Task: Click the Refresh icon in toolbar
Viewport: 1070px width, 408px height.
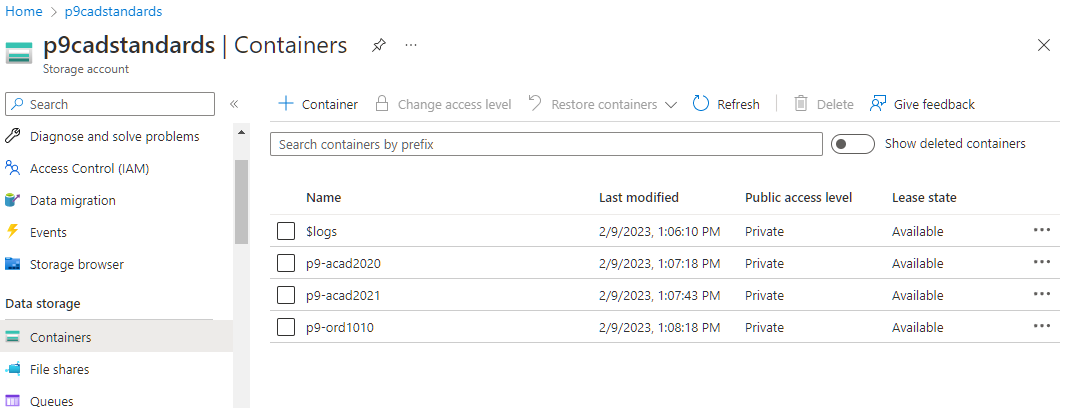Action: point(701,104)
